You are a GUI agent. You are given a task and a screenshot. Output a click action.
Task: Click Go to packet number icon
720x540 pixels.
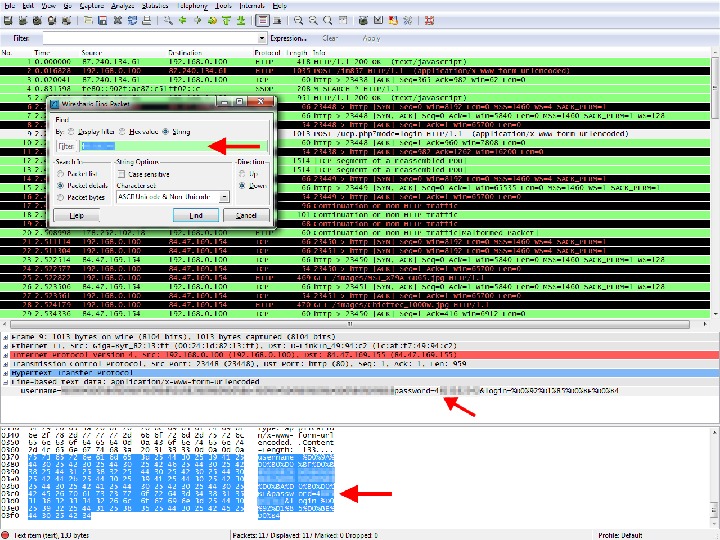[212, 21]
